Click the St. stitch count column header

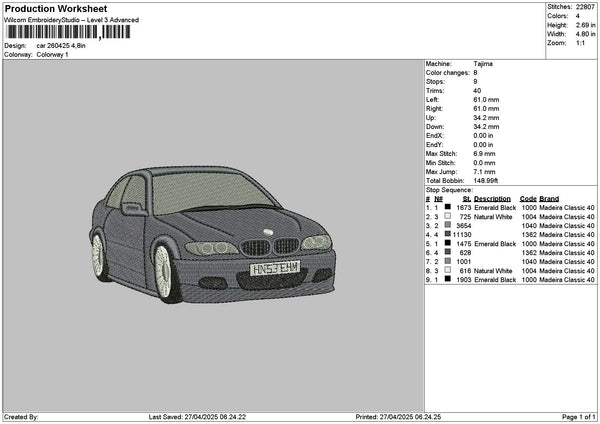click(x=466, y=198)
